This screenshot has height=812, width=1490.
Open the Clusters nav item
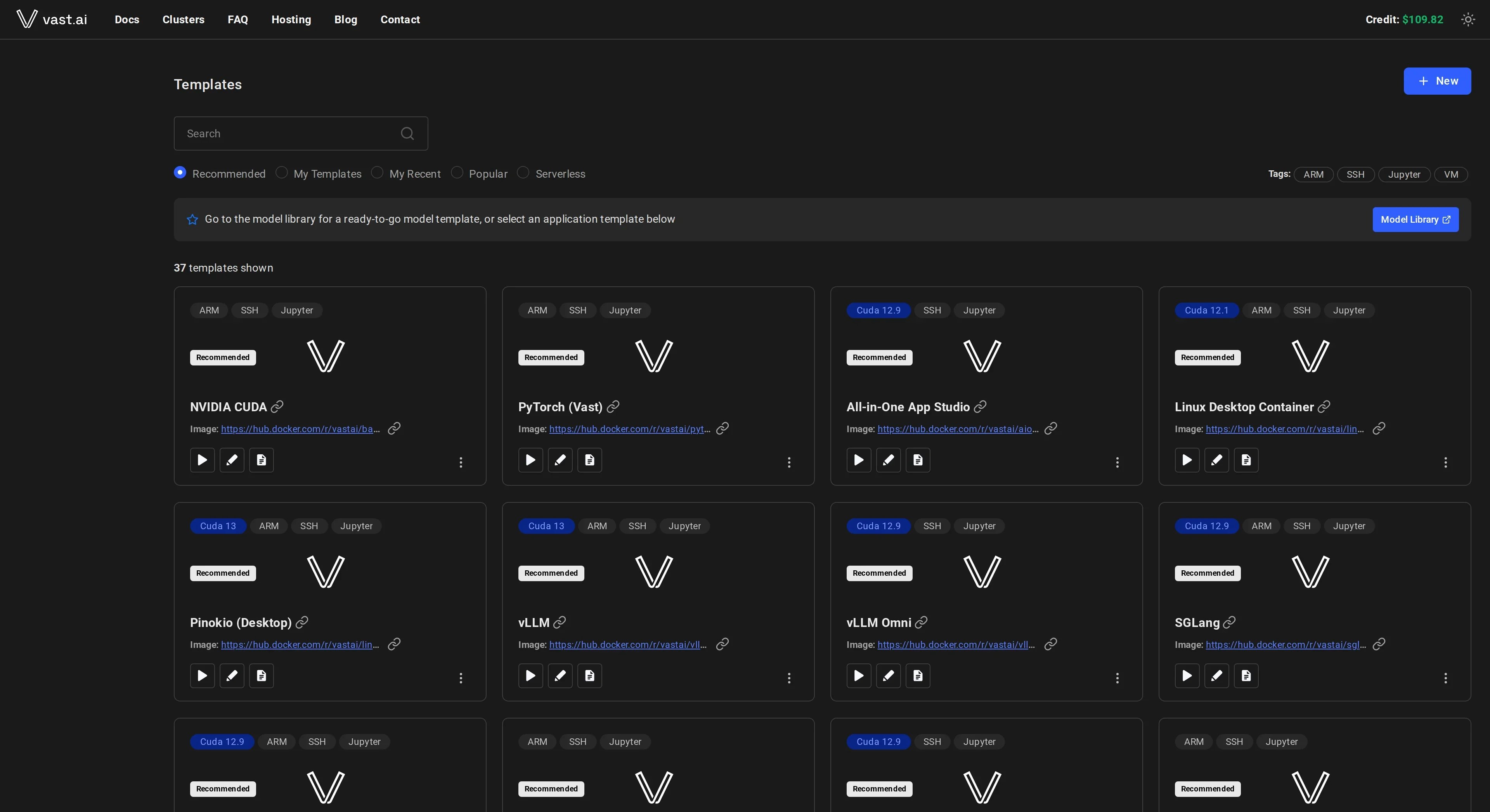[184, 20]
